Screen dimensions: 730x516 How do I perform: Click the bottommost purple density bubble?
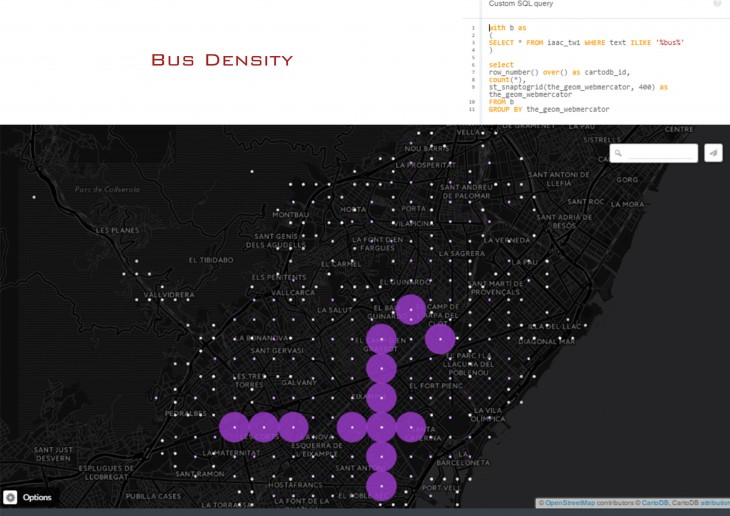381,487
